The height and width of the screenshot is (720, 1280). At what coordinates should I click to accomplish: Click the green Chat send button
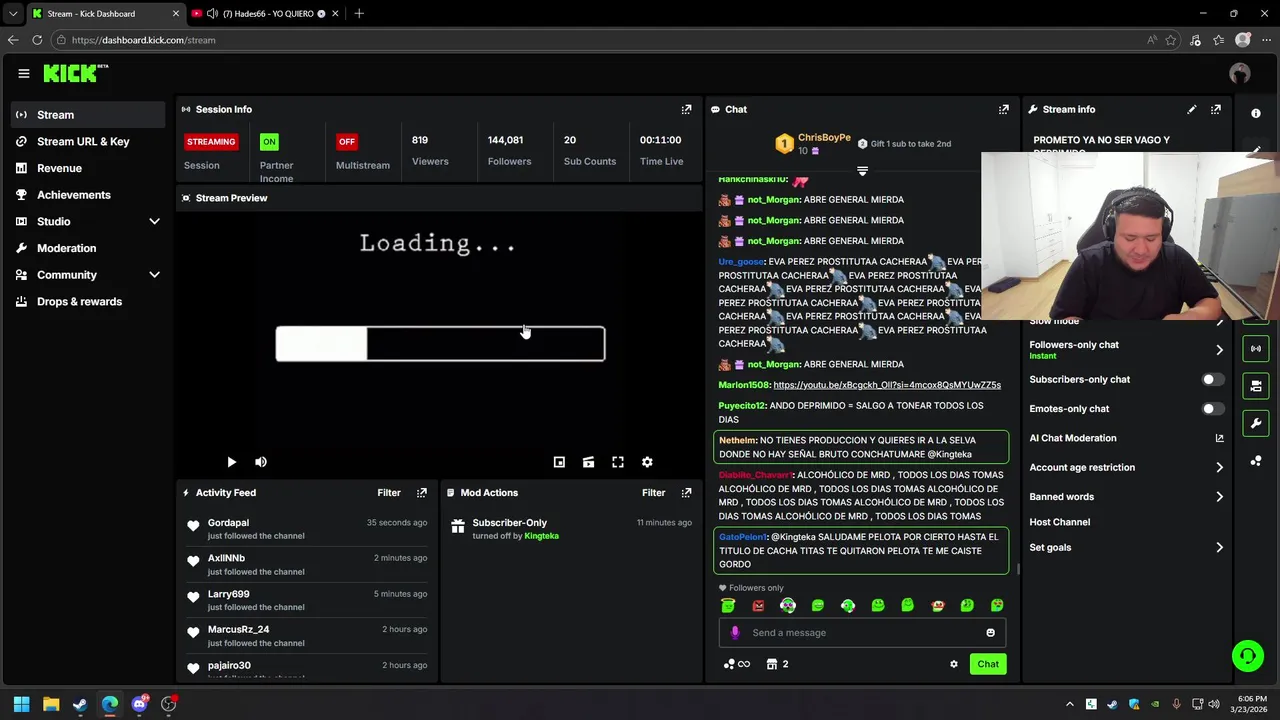pyautogui.click(x=988, y=664)
